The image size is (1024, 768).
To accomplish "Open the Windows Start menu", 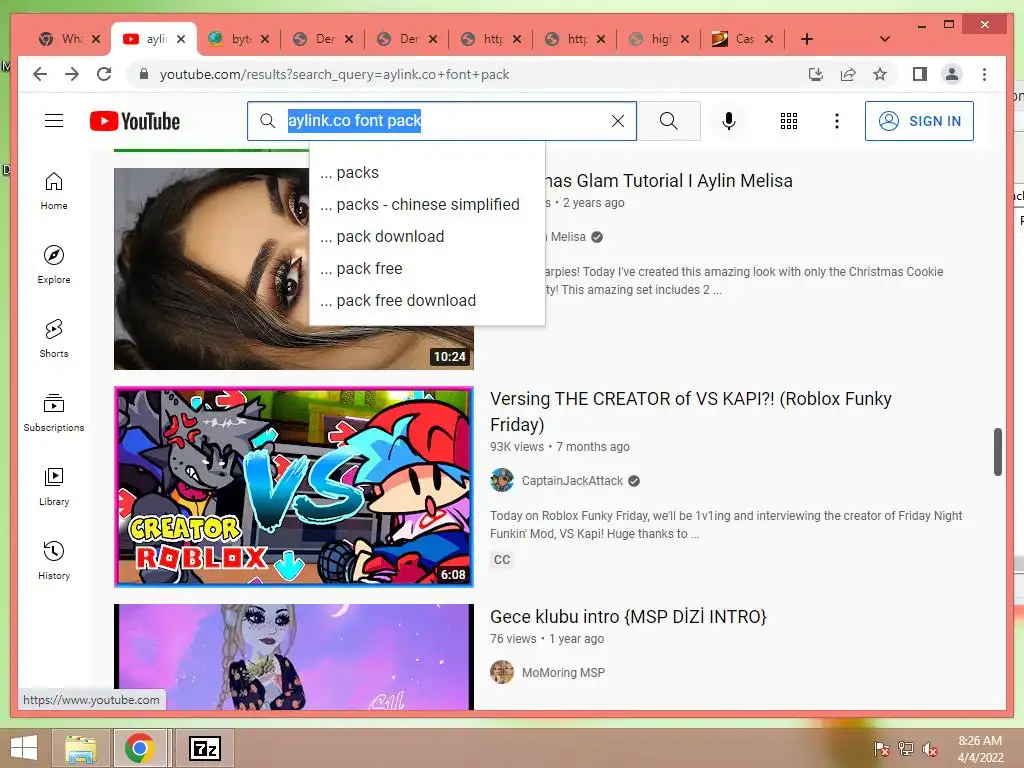I will coord(24,748).
